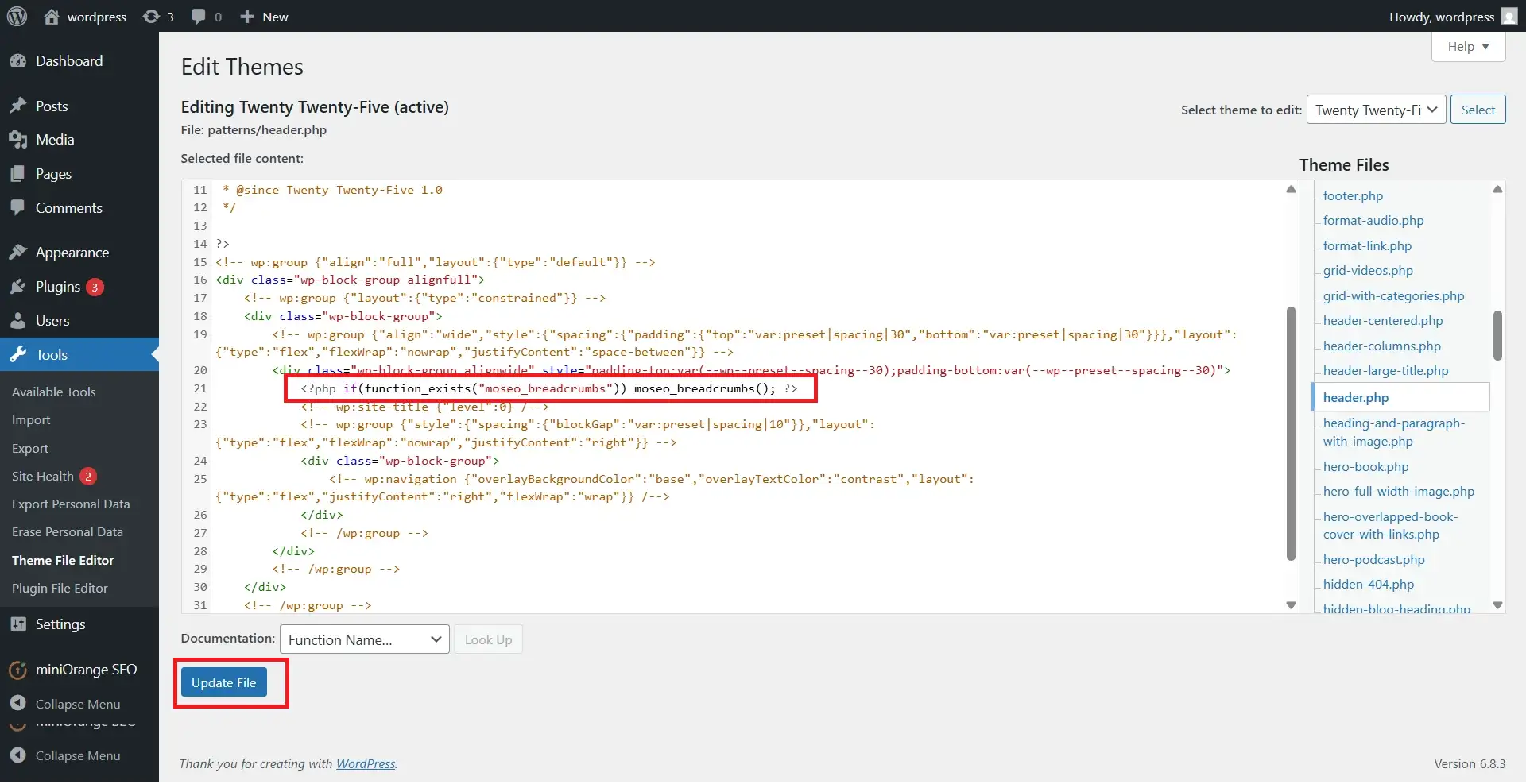Open the updates icon in admin bar
This screenshot has width=1526, height=784.
[x=151, y=17]
